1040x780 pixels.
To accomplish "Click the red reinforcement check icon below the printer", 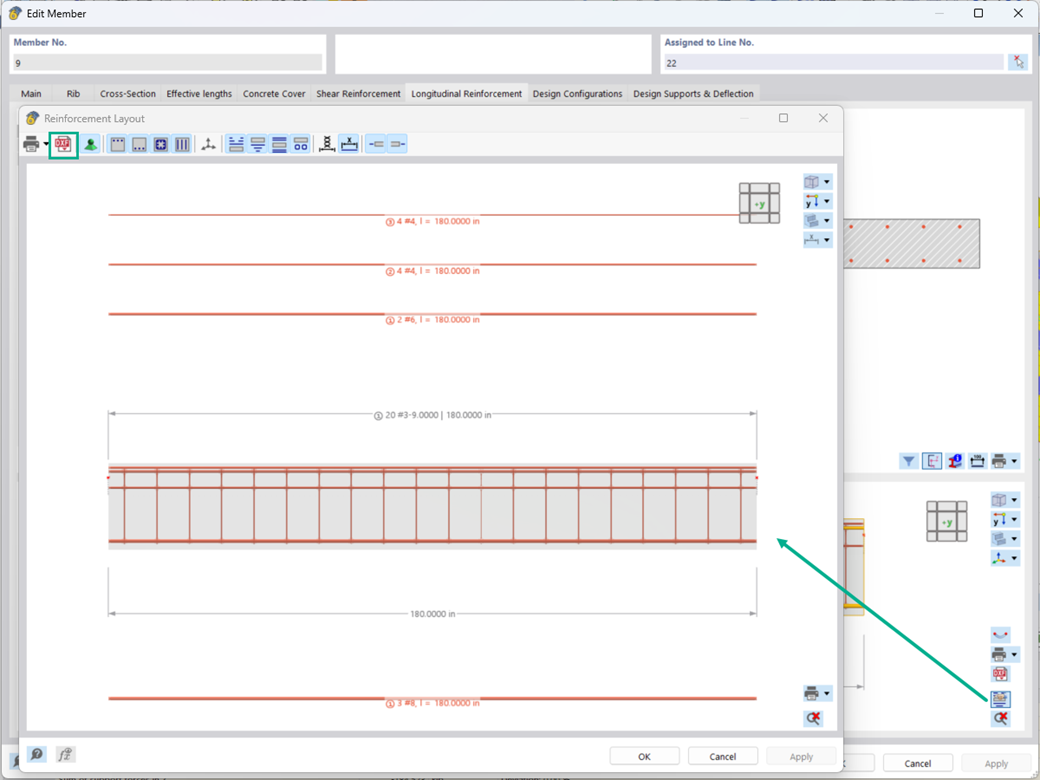I will click(x=813, y=718).
